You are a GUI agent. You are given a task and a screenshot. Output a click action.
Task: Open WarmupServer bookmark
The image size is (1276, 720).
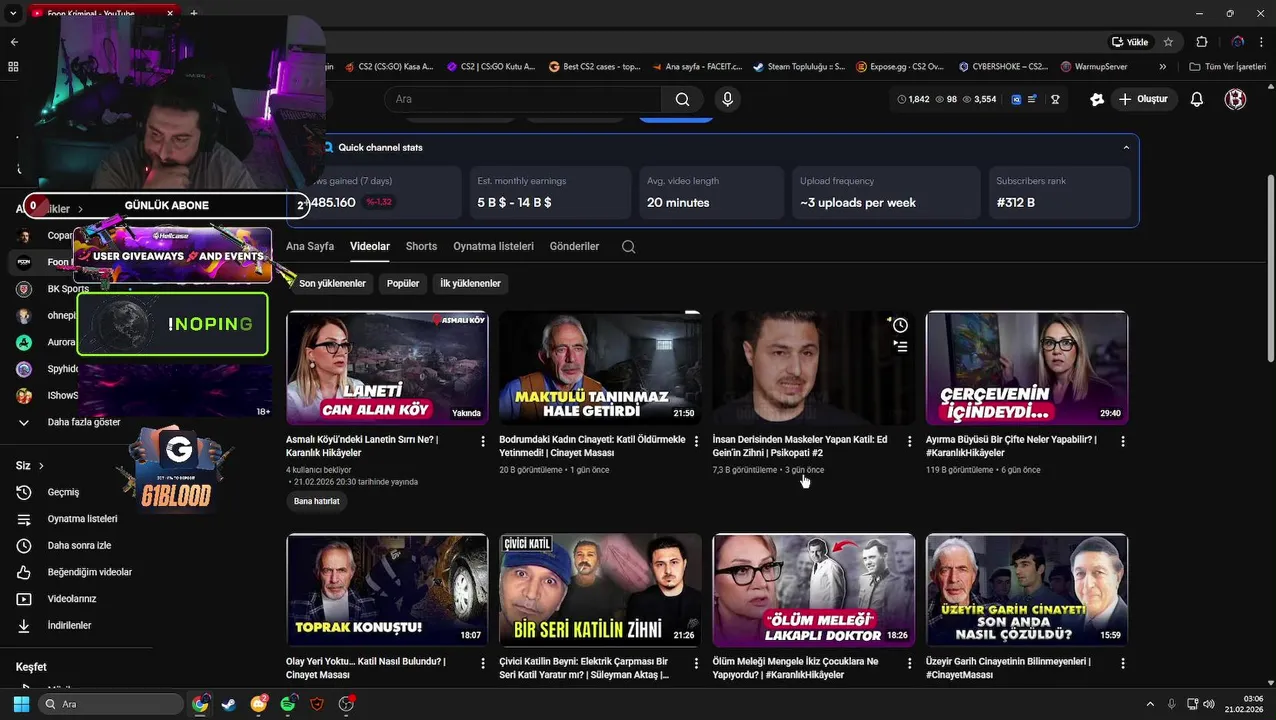coord(1094,67)
